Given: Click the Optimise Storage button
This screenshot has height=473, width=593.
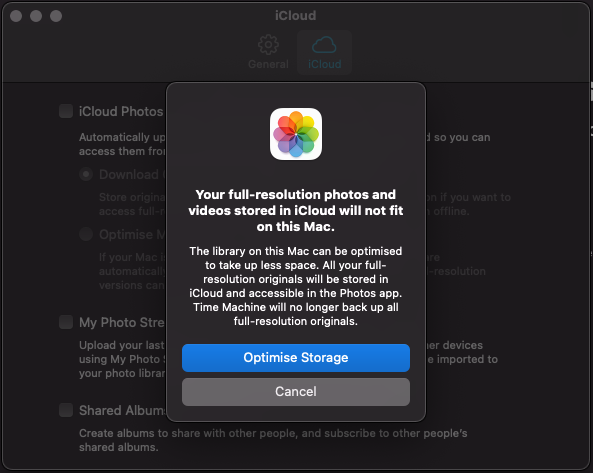Looking at the screenshot, I should (x=296, y=358).
